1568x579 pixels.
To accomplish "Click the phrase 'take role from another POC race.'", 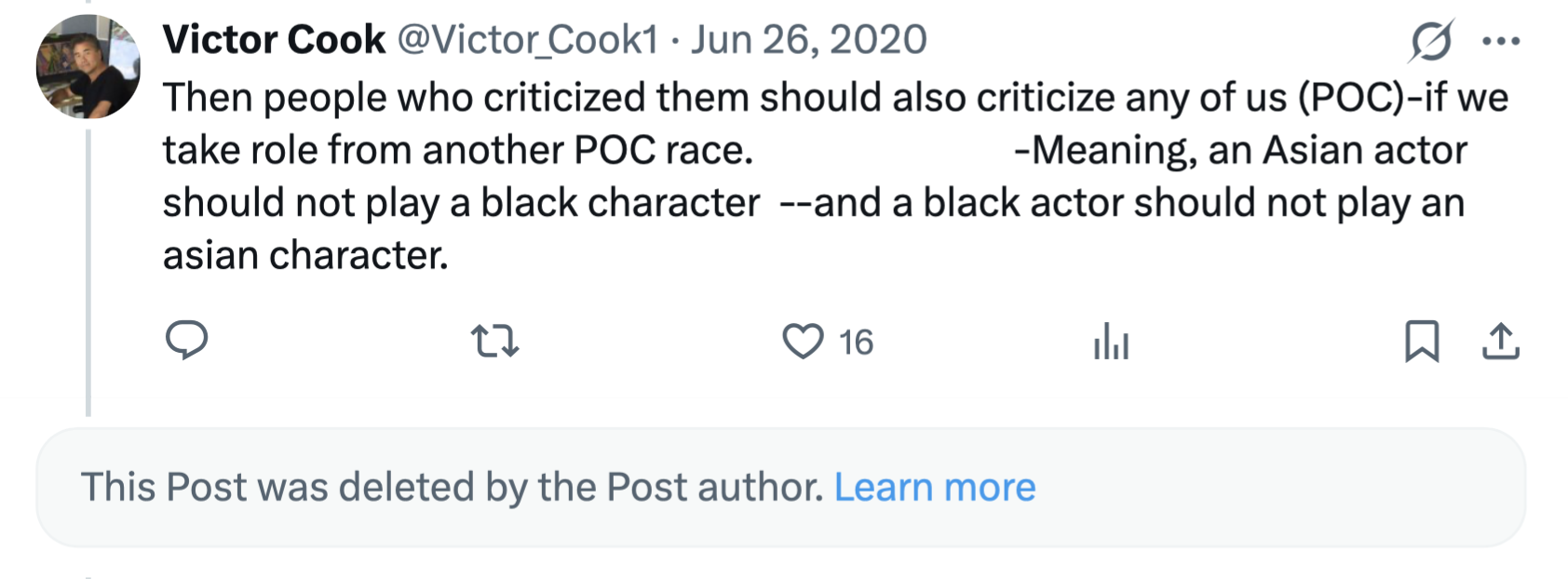I will pos(458,151).
